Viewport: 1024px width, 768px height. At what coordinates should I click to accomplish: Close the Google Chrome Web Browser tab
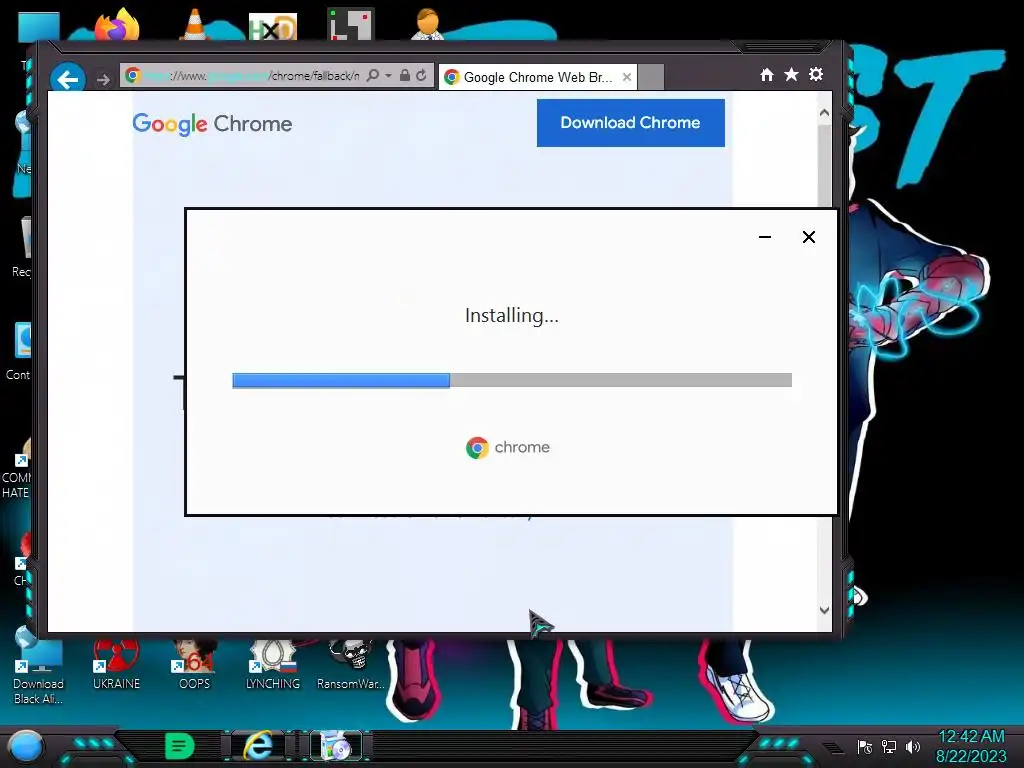(627, 77)
